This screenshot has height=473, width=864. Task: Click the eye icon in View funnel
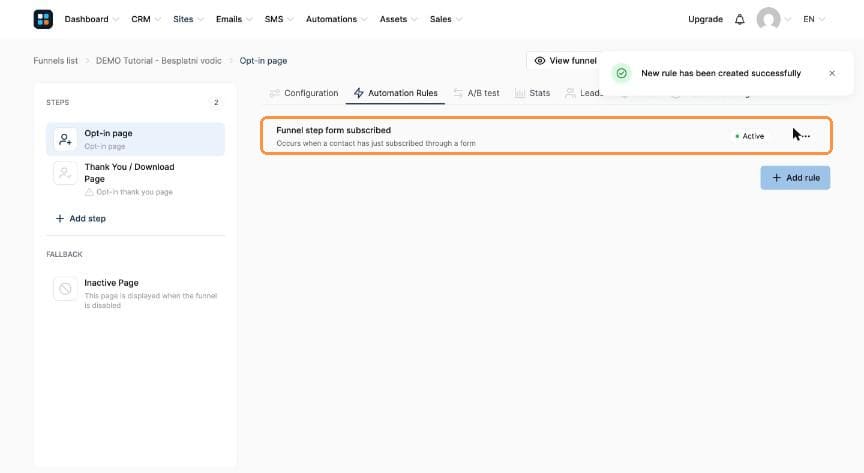coord(539,61)
